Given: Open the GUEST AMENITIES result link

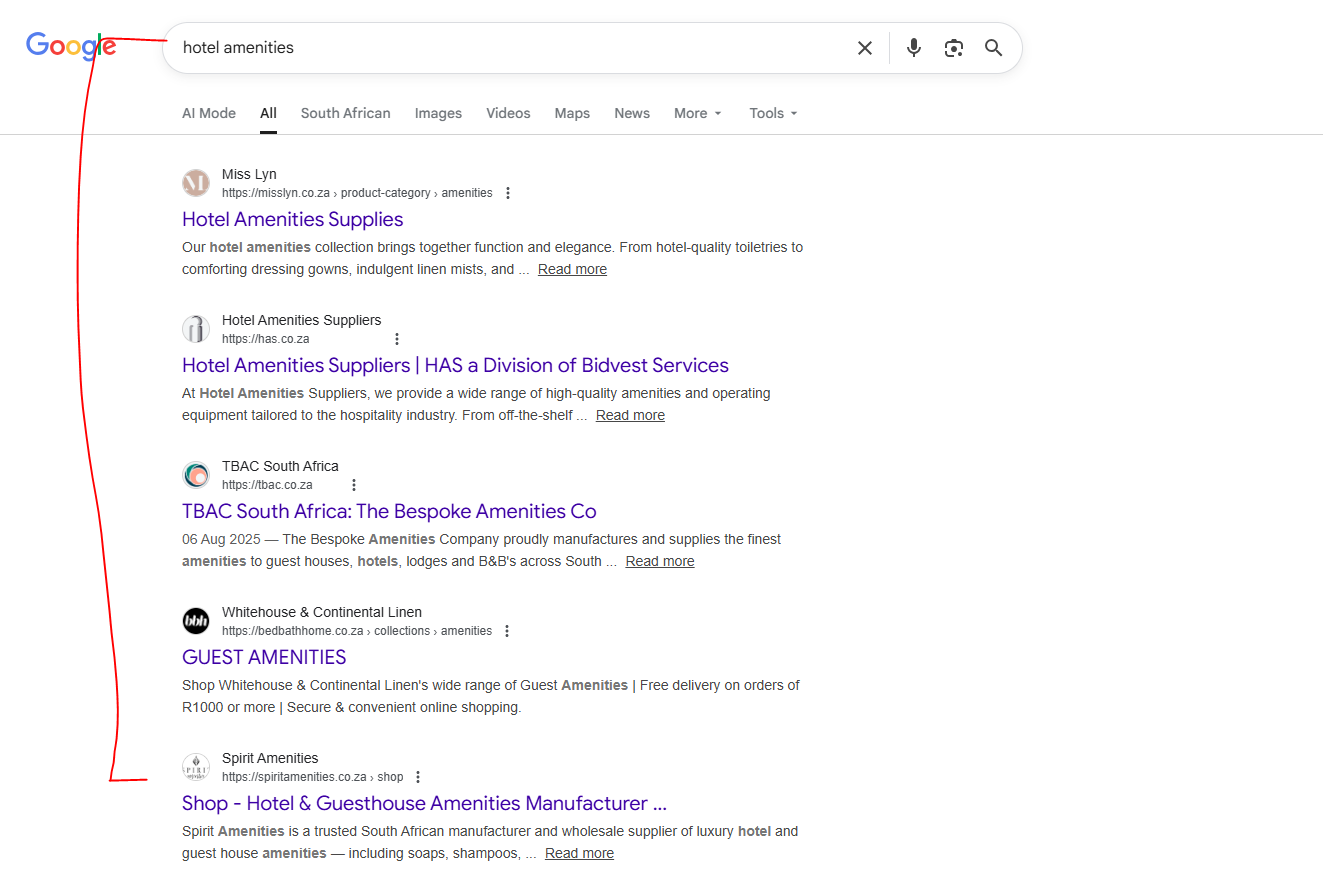Looking at the screenshot, I should tap(264, 657).
